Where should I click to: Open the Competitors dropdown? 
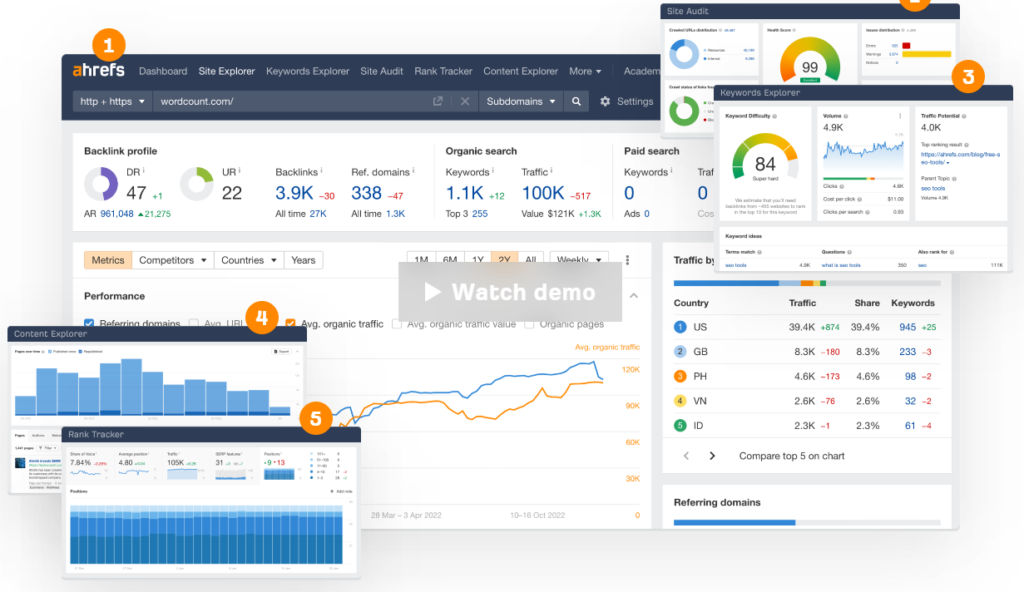[x=173, y=260]
